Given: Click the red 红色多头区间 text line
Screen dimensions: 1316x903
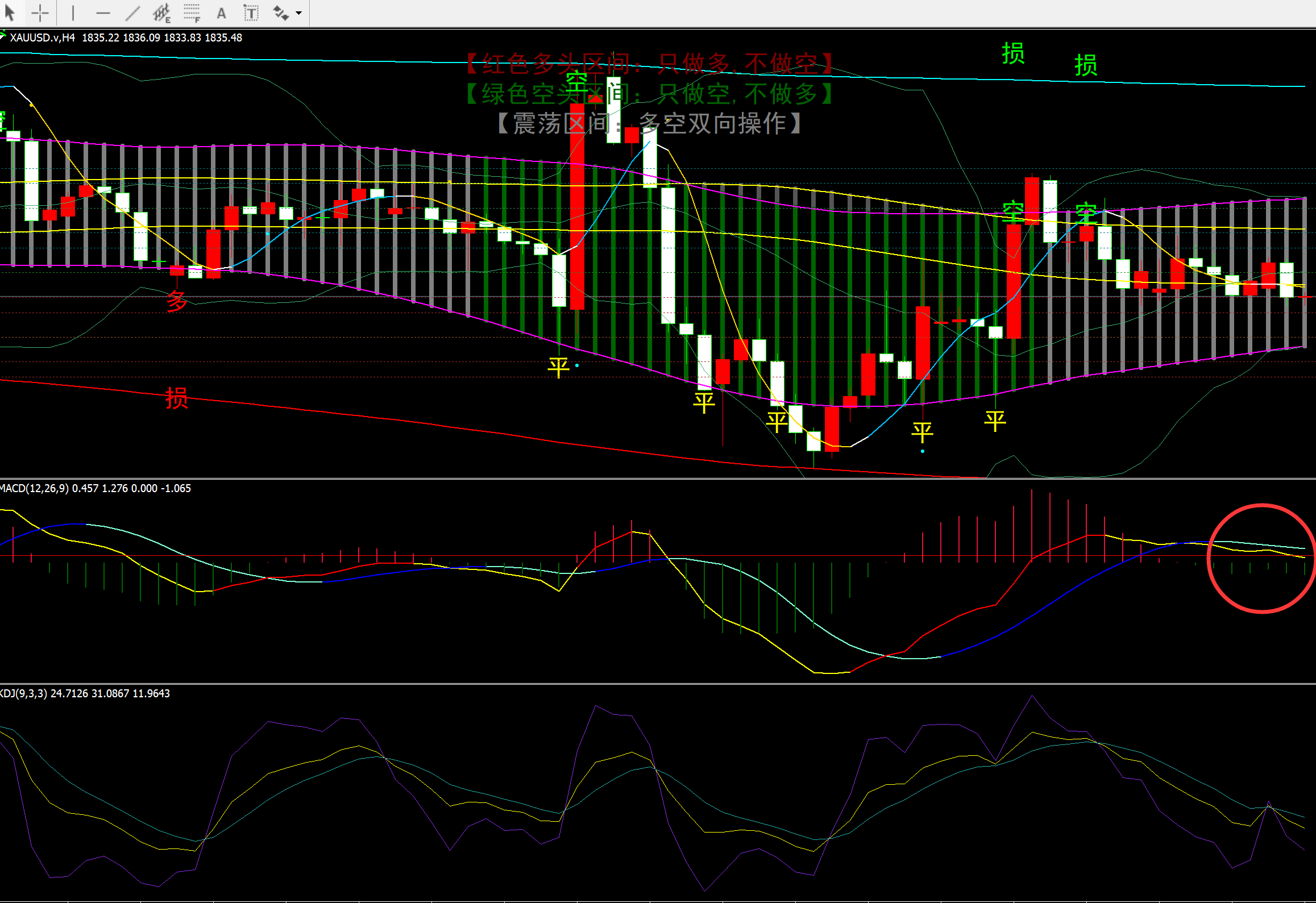Looking at the screenshot, I should pyautogui.click(x=649, y=64).
